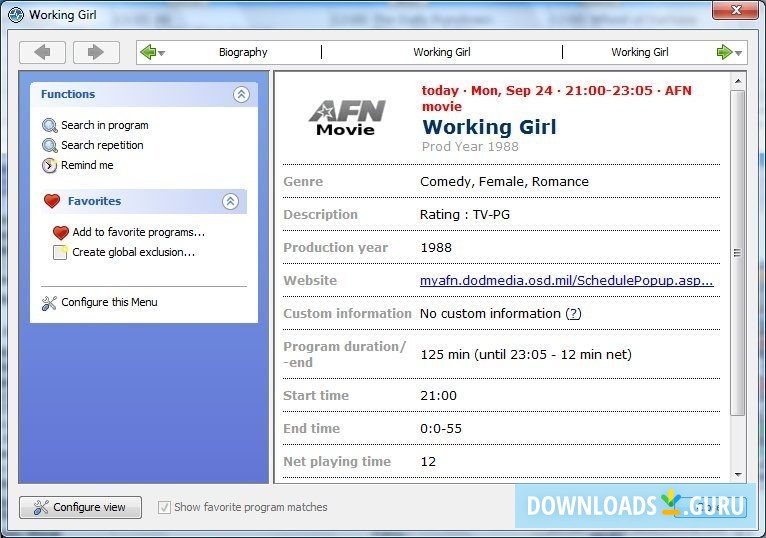Screen dimensions: 766x538
Task: Click heart icon for Add to favorite programs
Action: [61, 233]
